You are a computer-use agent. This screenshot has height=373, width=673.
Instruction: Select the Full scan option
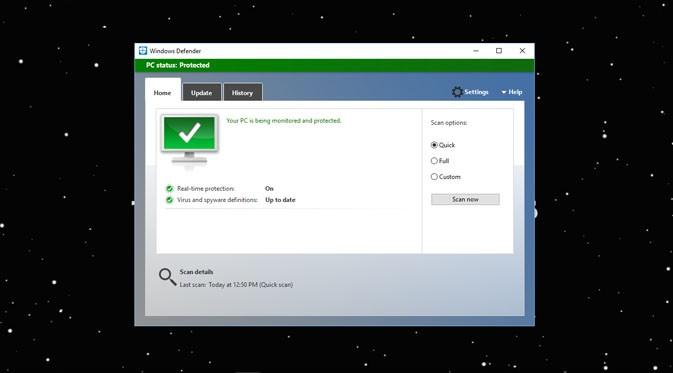click(434, 161)
